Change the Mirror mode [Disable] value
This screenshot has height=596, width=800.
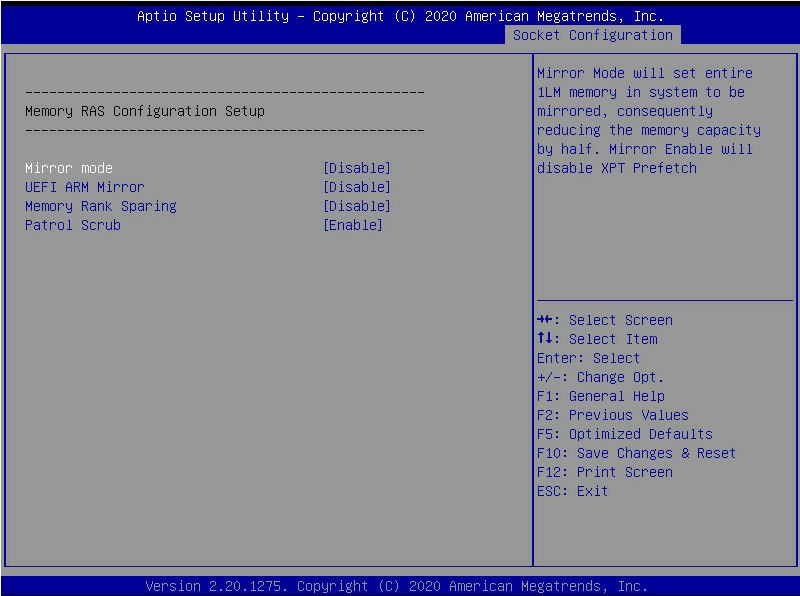click(x=357, y=168)
